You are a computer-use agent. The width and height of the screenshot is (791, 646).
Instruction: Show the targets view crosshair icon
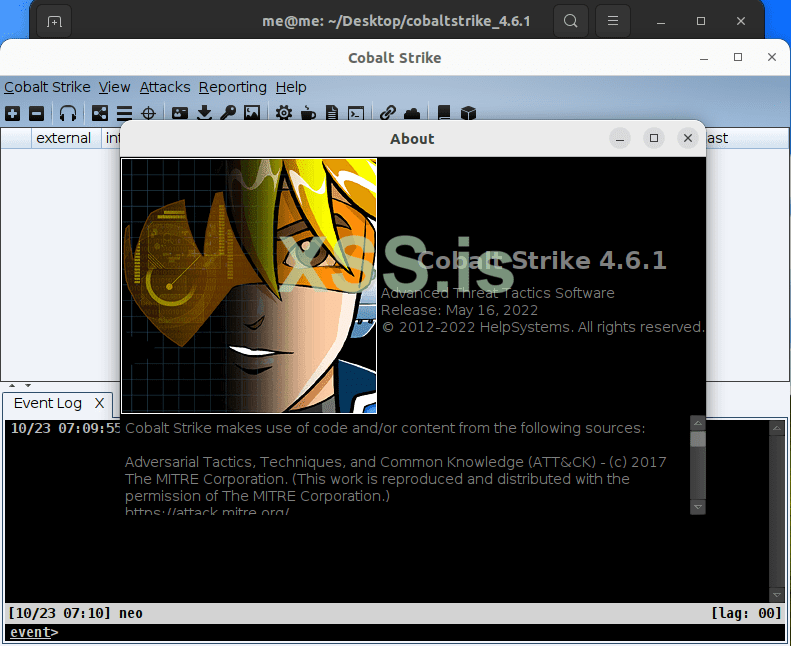coord(148,113)
